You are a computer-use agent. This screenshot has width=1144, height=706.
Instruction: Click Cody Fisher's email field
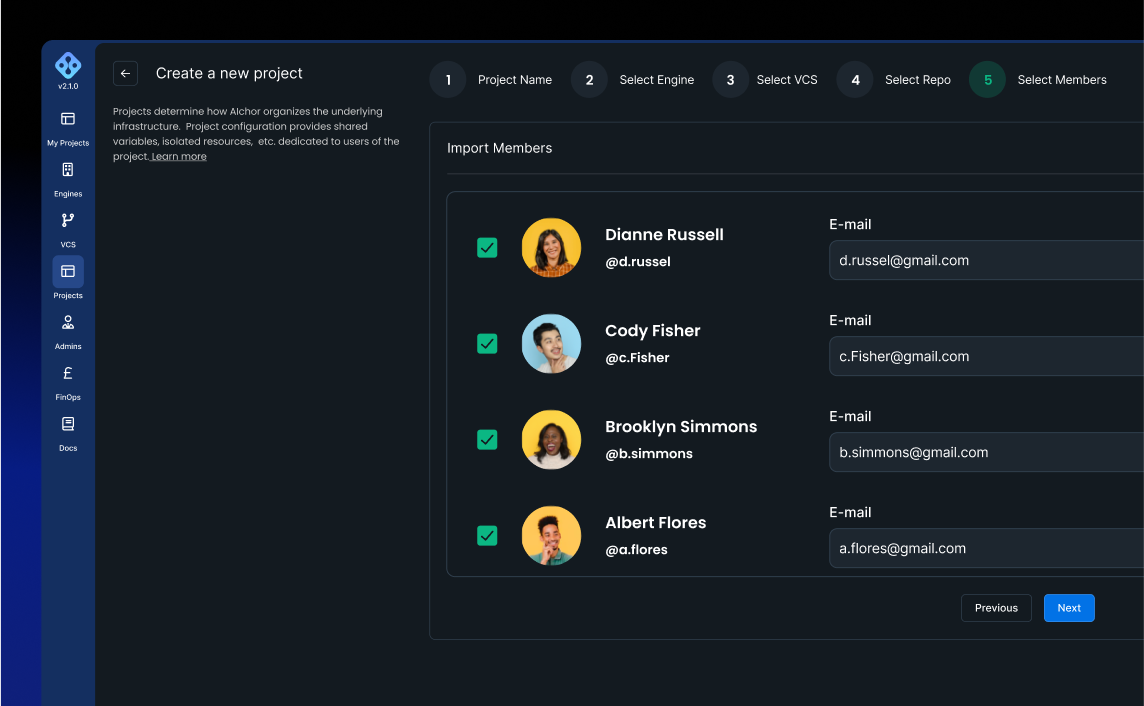tap(986, 357)
